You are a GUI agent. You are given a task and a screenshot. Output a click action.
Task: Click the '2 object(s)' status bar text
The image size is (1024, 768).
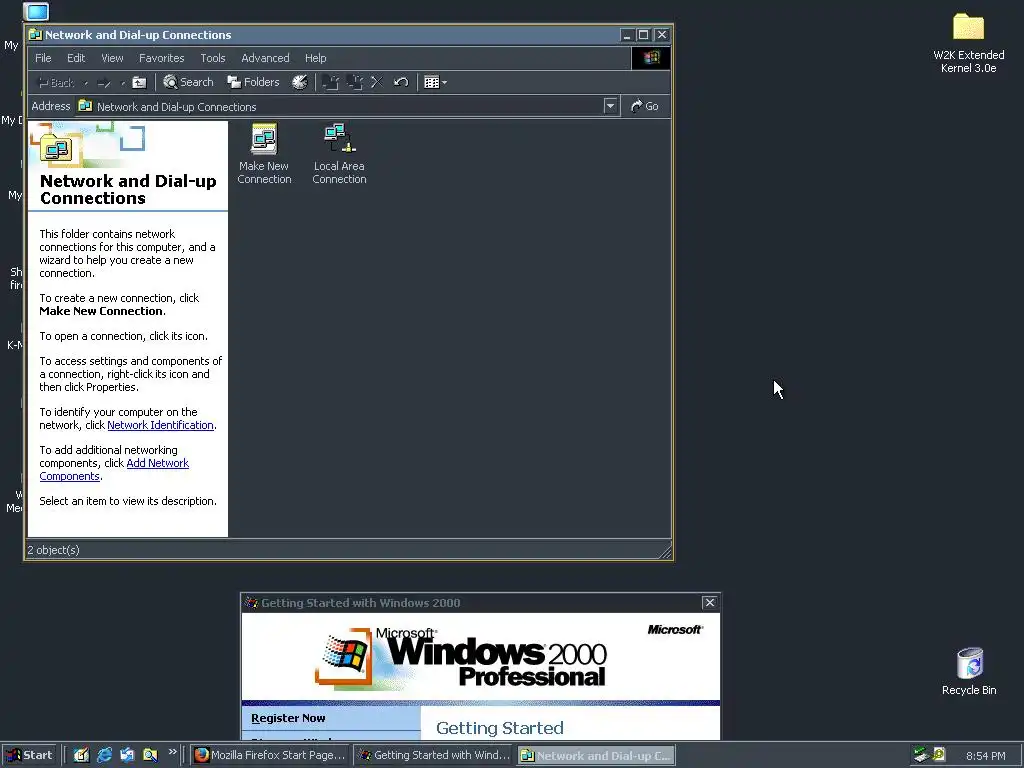[x=54, y=551]
